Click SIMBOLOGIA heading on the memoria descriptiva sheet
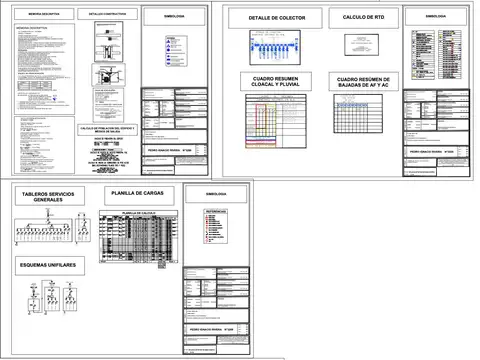 pos(174,16)
